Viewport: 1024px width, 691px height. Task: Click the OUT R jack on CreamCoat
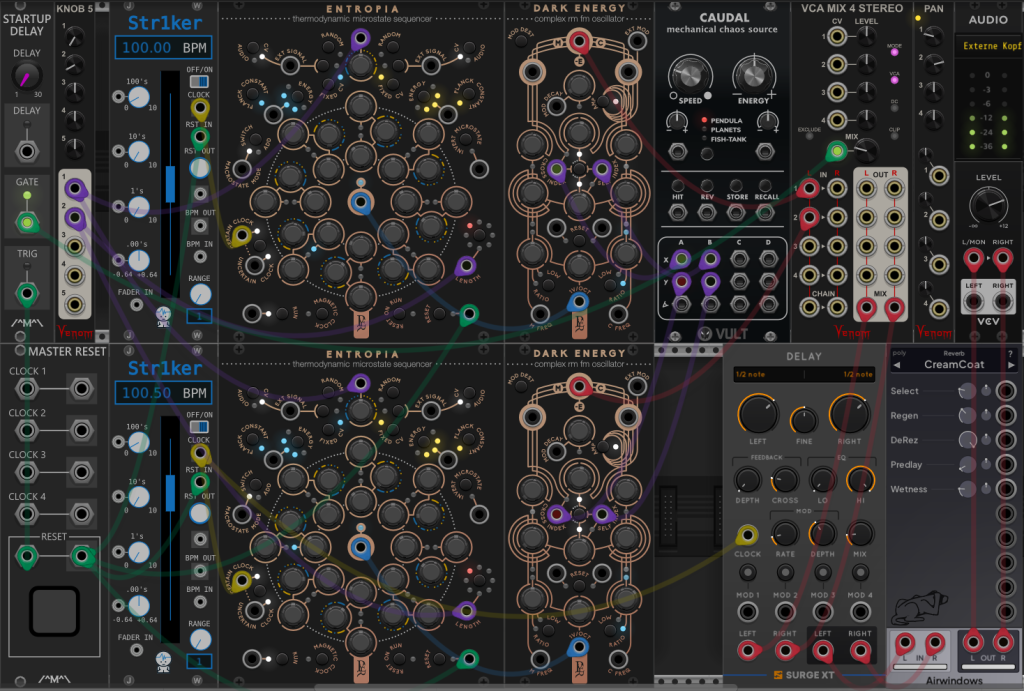click(x=1002, y=643)
